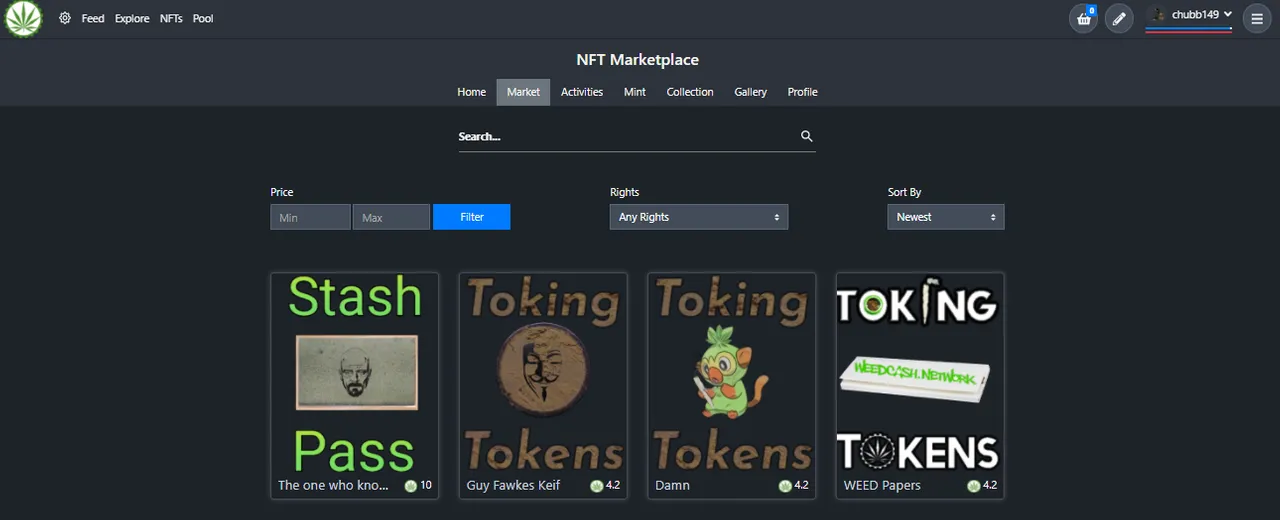Open Explore in top navigation
The image size is (1280, 520).
coord(132,18)
